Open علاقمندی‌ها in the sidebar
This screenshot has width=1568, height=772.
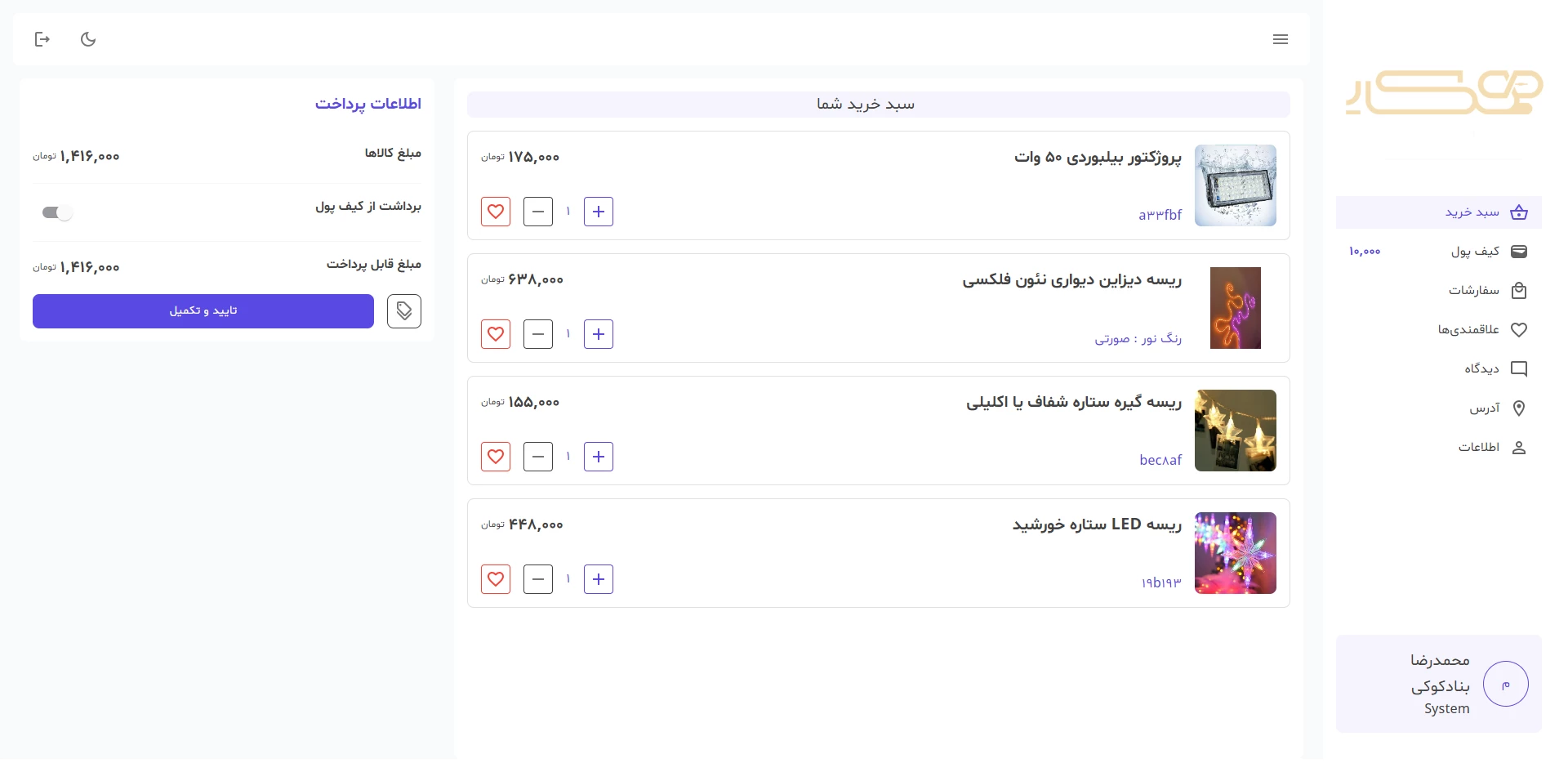click(1439, 330)
